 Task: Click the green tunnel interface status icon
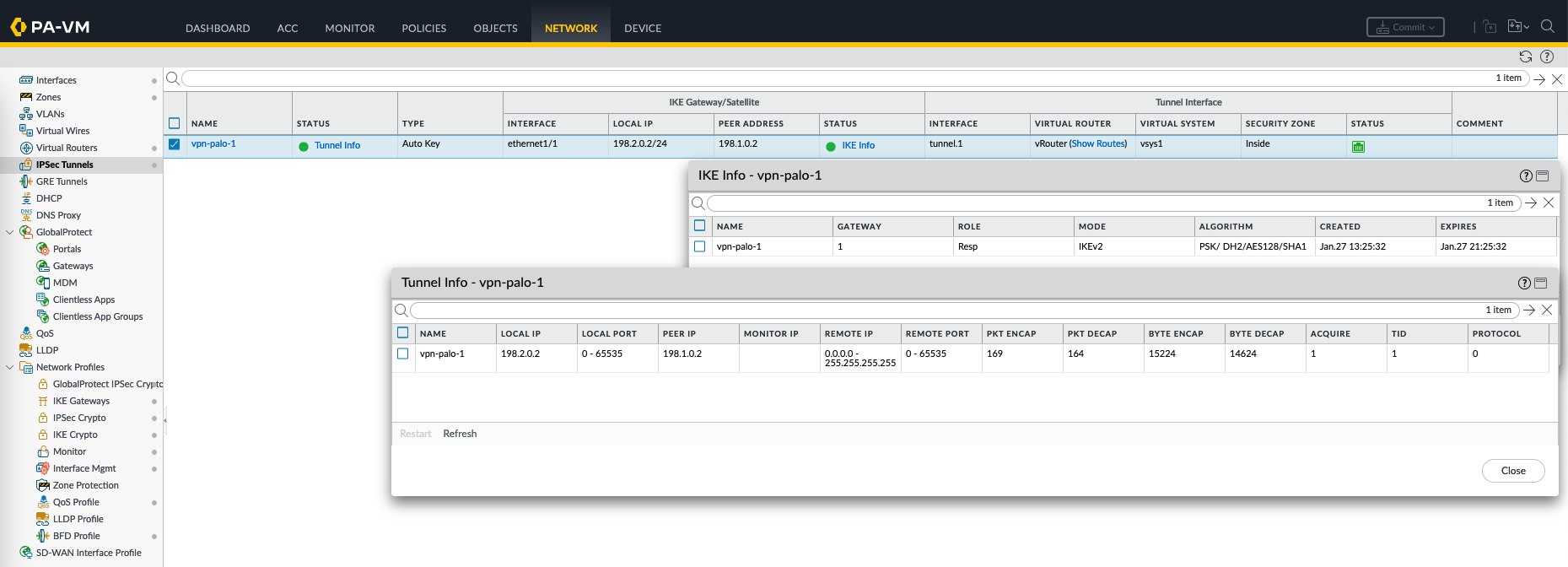(x=1358, y=146)
